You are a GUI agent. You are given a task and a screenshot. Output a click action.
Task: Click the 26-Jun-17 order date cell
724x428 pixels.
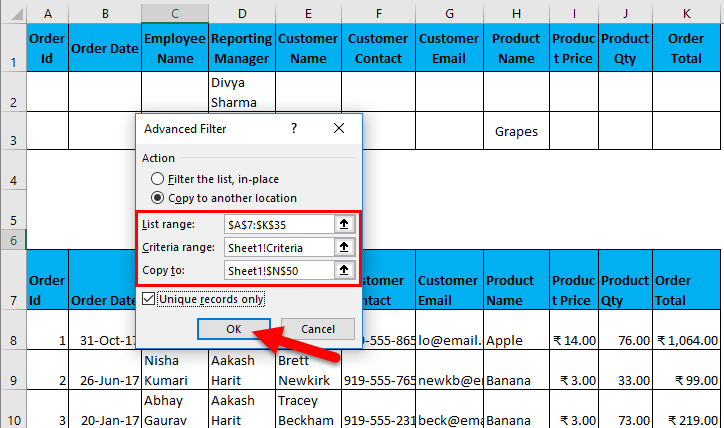point(105,369)
